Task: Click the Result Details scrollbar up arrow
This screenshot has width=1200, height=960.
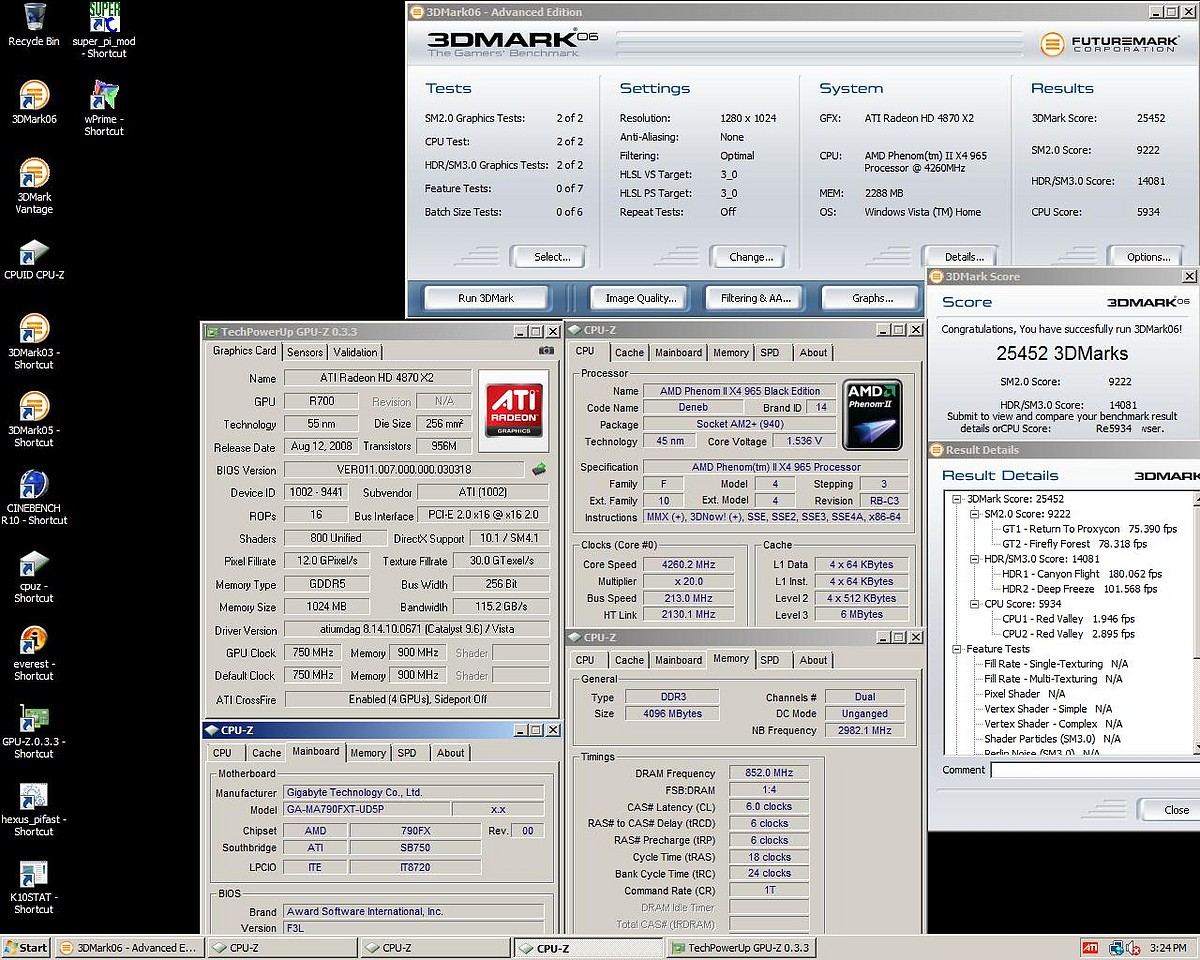Action: pos(1195,497)
